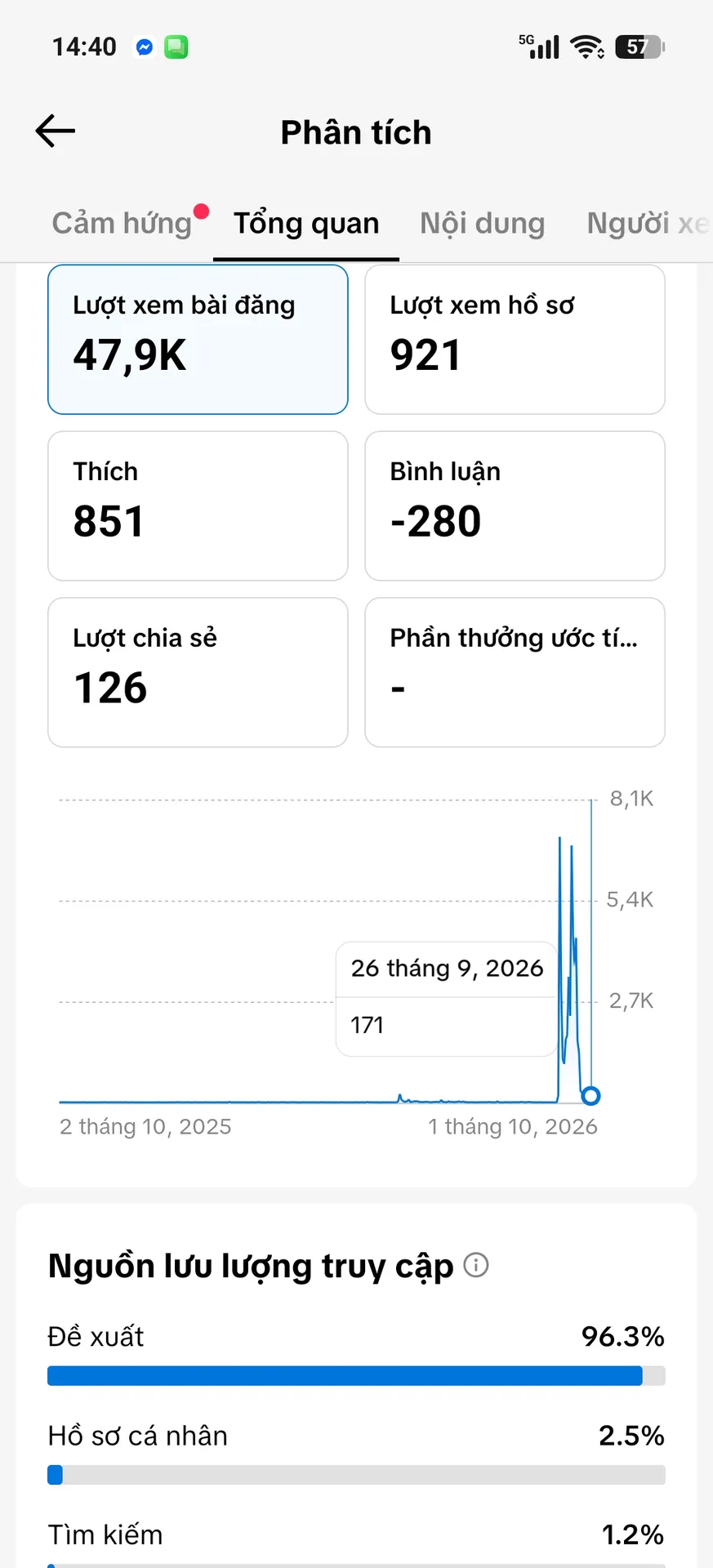Switch to the Cảm hứng tab

tap(123, 223)
